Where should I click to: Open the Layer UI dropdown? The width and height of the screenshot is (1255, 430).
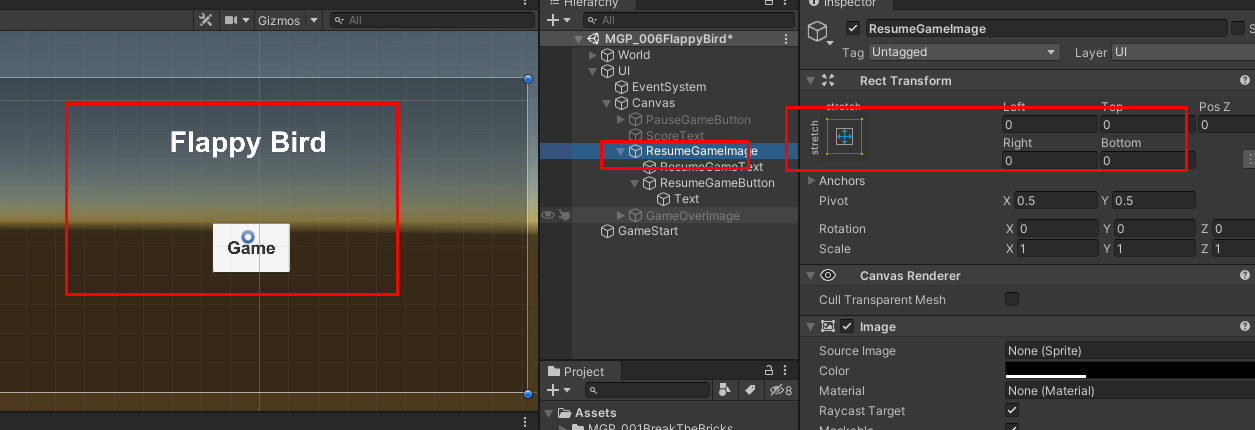[x=1183, y=52]
